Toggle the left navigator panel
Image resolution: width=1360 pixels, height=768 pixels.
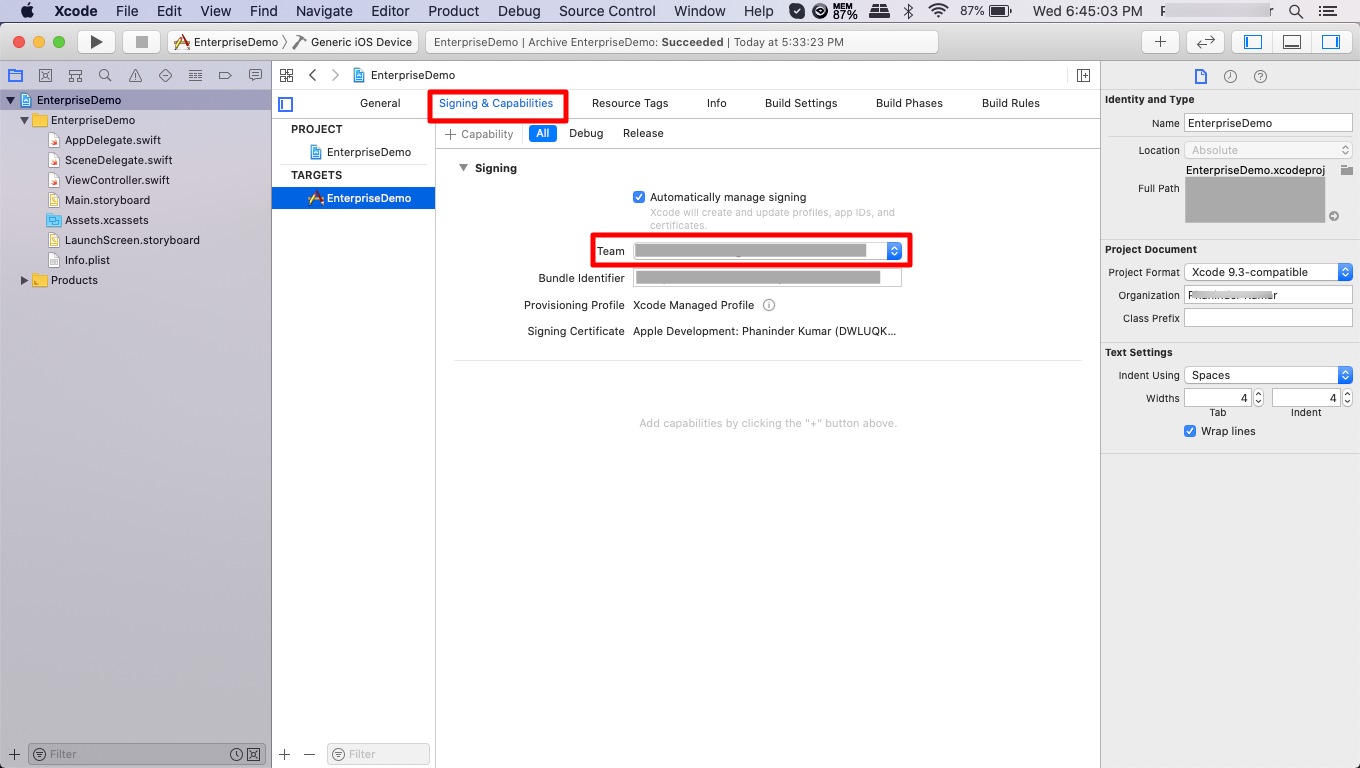tap(1252, 42)
